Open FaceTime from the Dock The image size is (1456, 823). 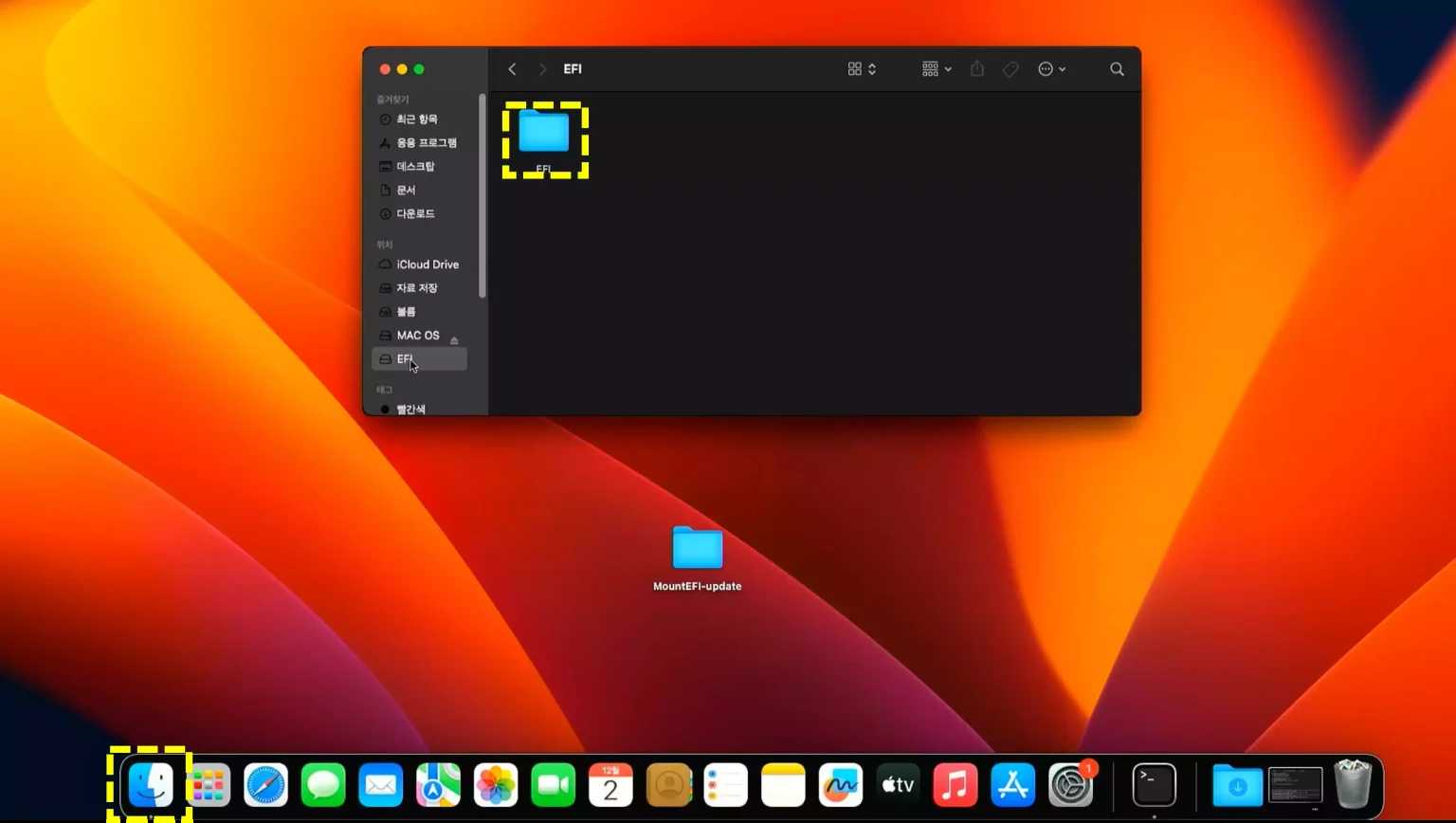(554, 785)
